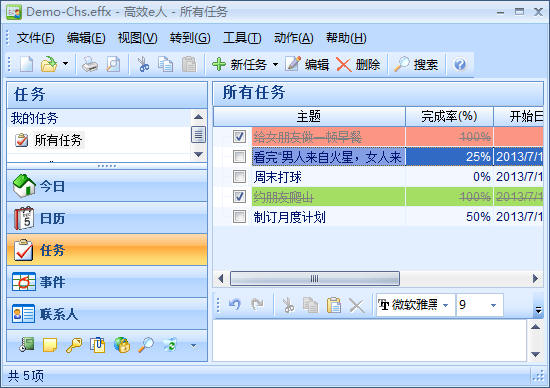The width and height of the screenshot is (550, 388).
Task: Click the 25% completion cell
Action: tap(449, 156)
